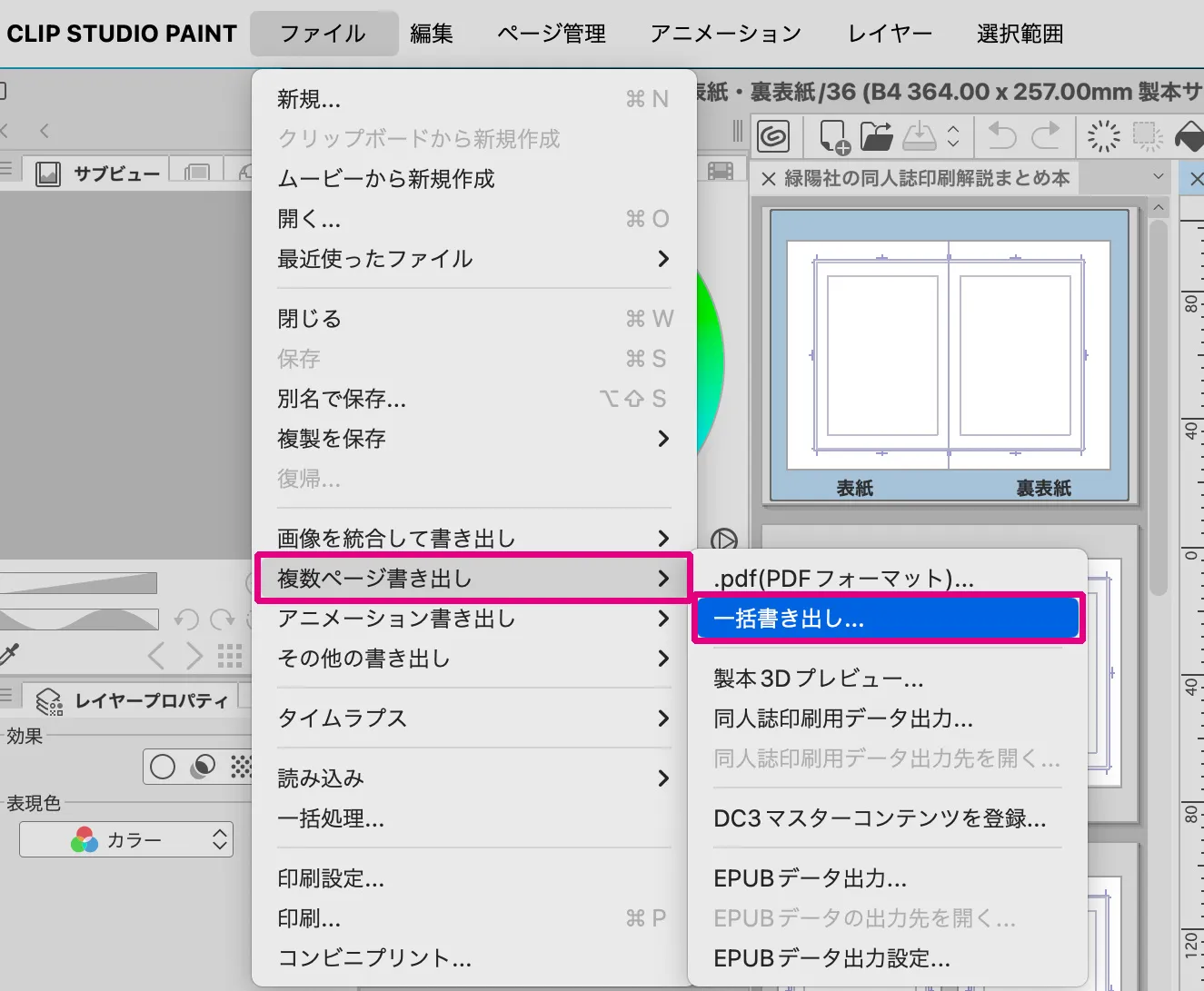Select コンビニプリント... in File menu
This screenshot has height=991, width=1204.
pos(473,958)
